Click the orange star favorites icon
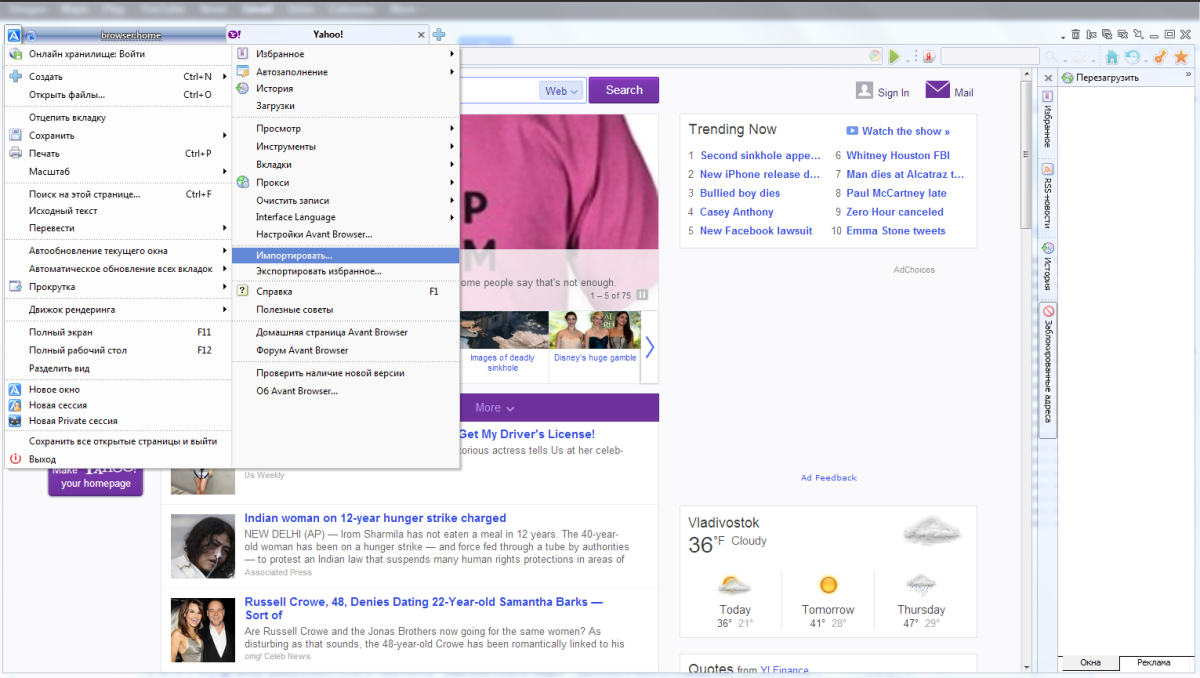Viewport: 1200px width, 678px height. pyautogui.click(x=1180, y=57)
